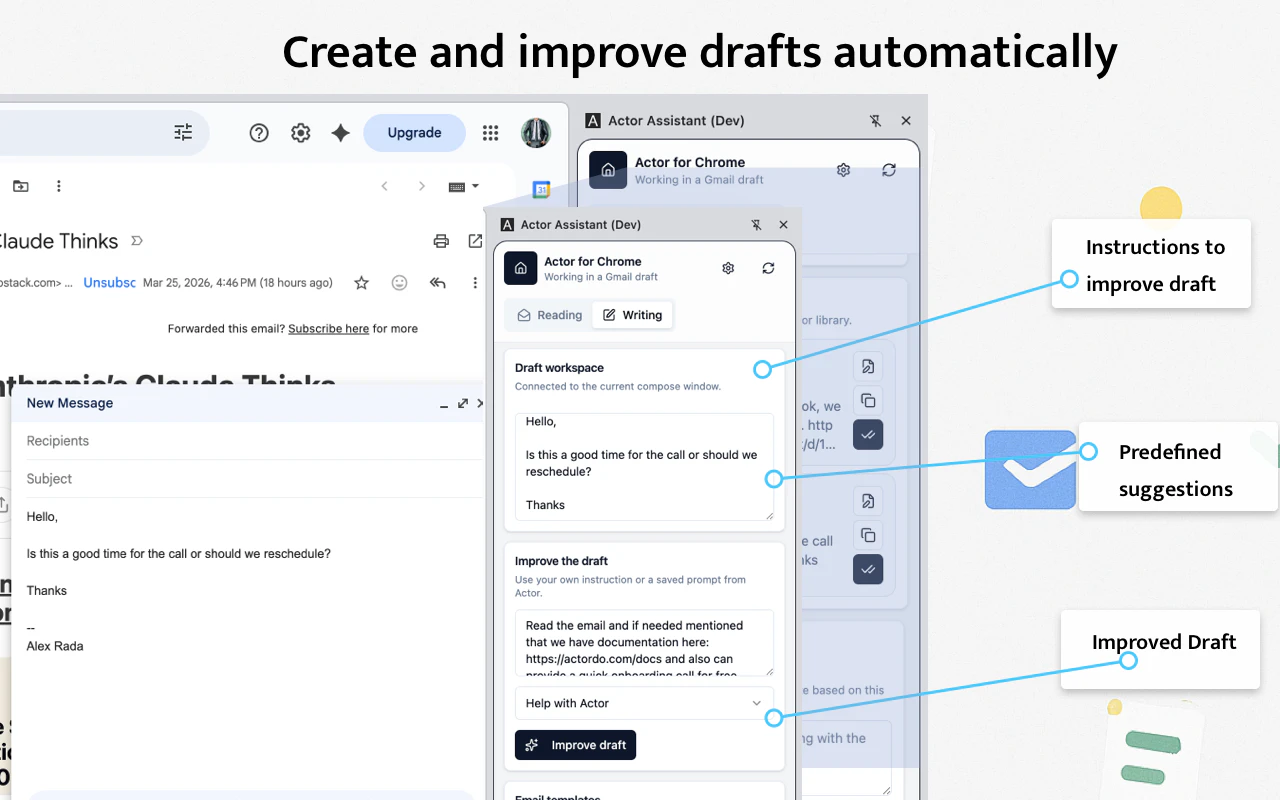Copy the predefined suggestion text

pyautogui.click(x=868, y=535)
